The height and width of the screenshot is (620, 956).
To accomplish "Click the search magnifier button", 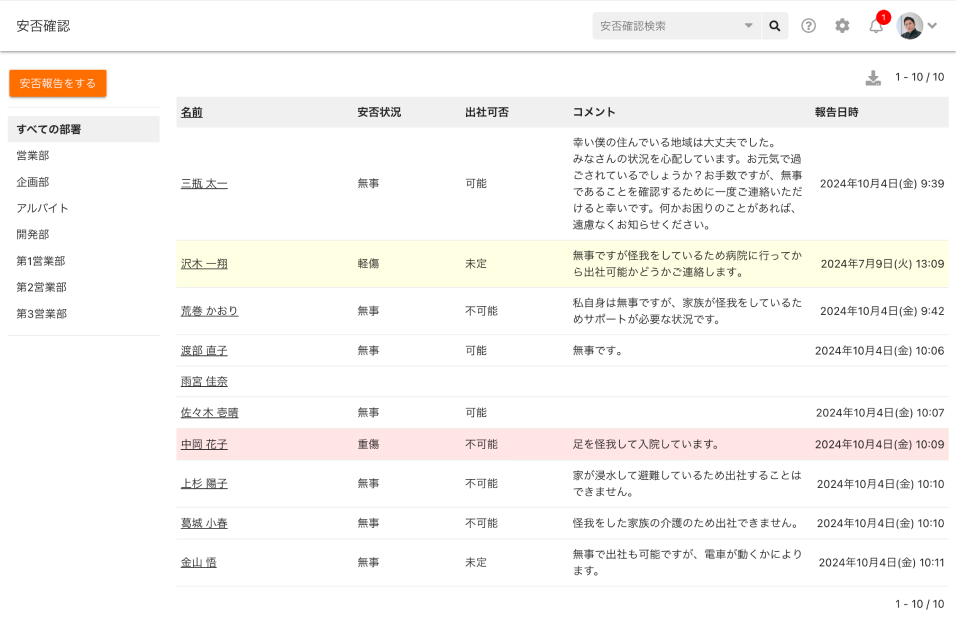I will click(x=774, y=26).
